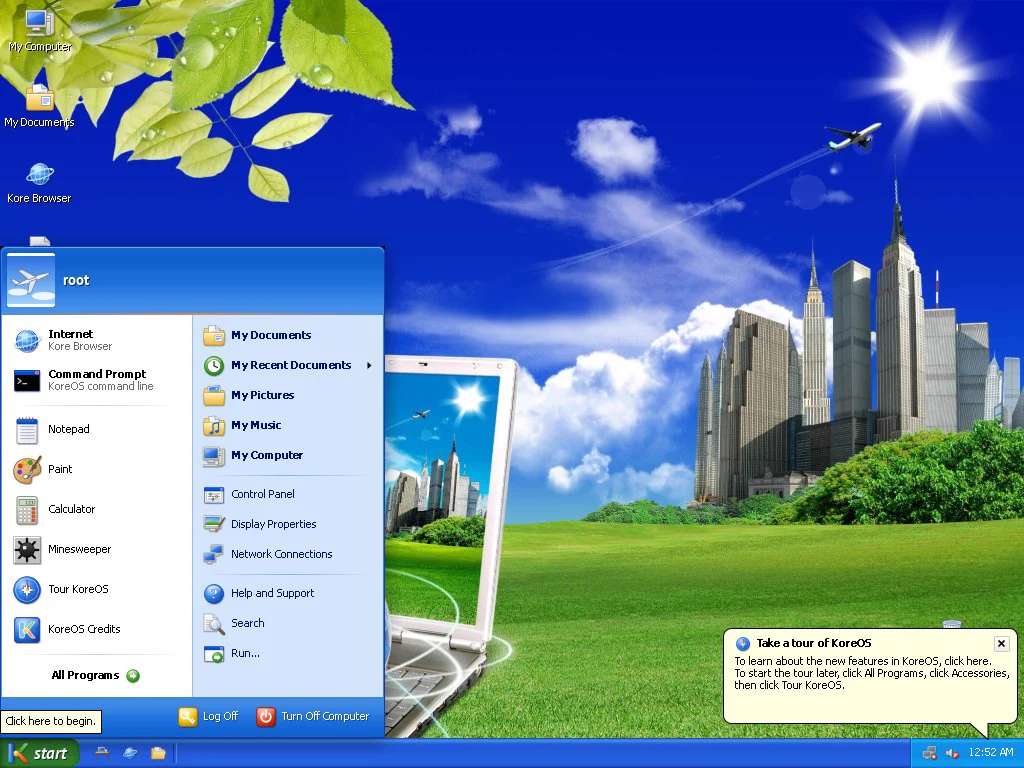Click the volume tray icon

point(952,754)
